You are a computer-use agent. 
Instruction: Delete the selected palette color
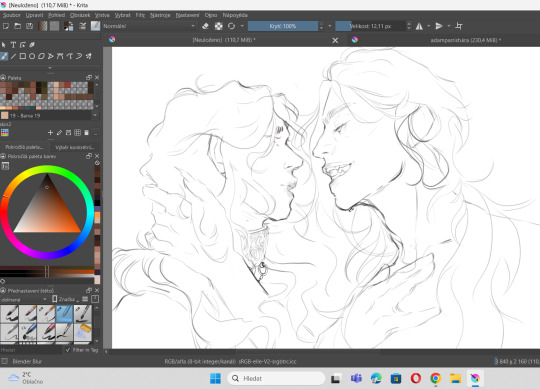pyautogui.click(x=86, y=133)
